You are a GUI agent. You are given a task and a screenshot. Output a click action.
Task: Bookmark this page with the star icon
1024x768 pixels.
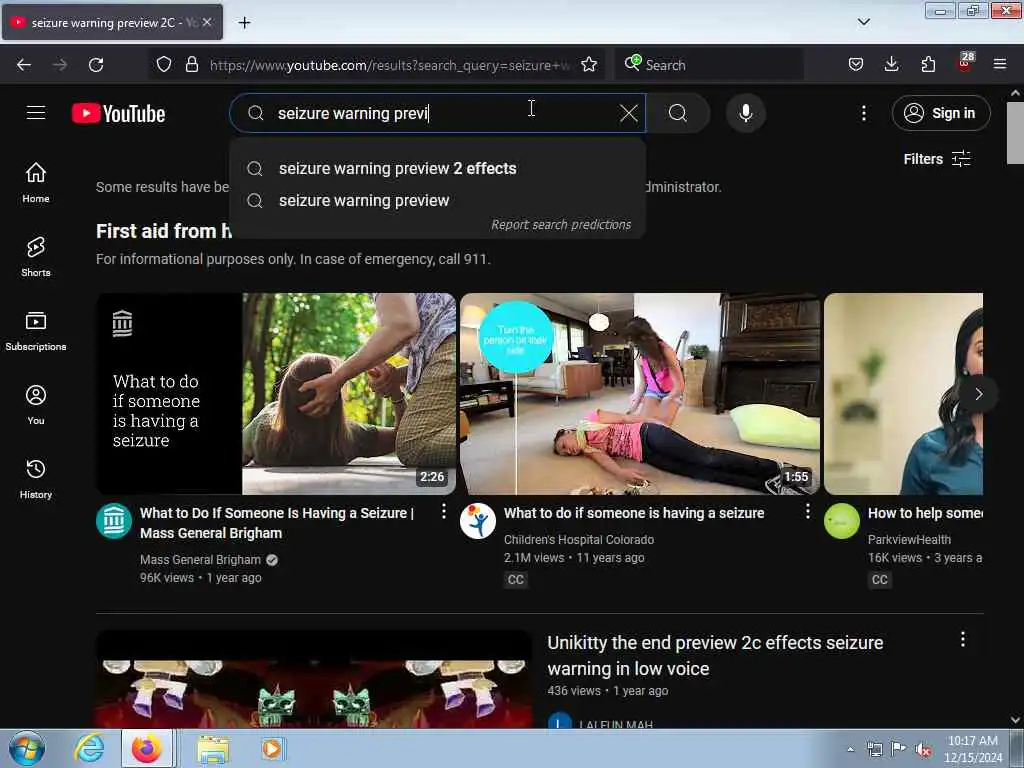[x=589, y=65]
